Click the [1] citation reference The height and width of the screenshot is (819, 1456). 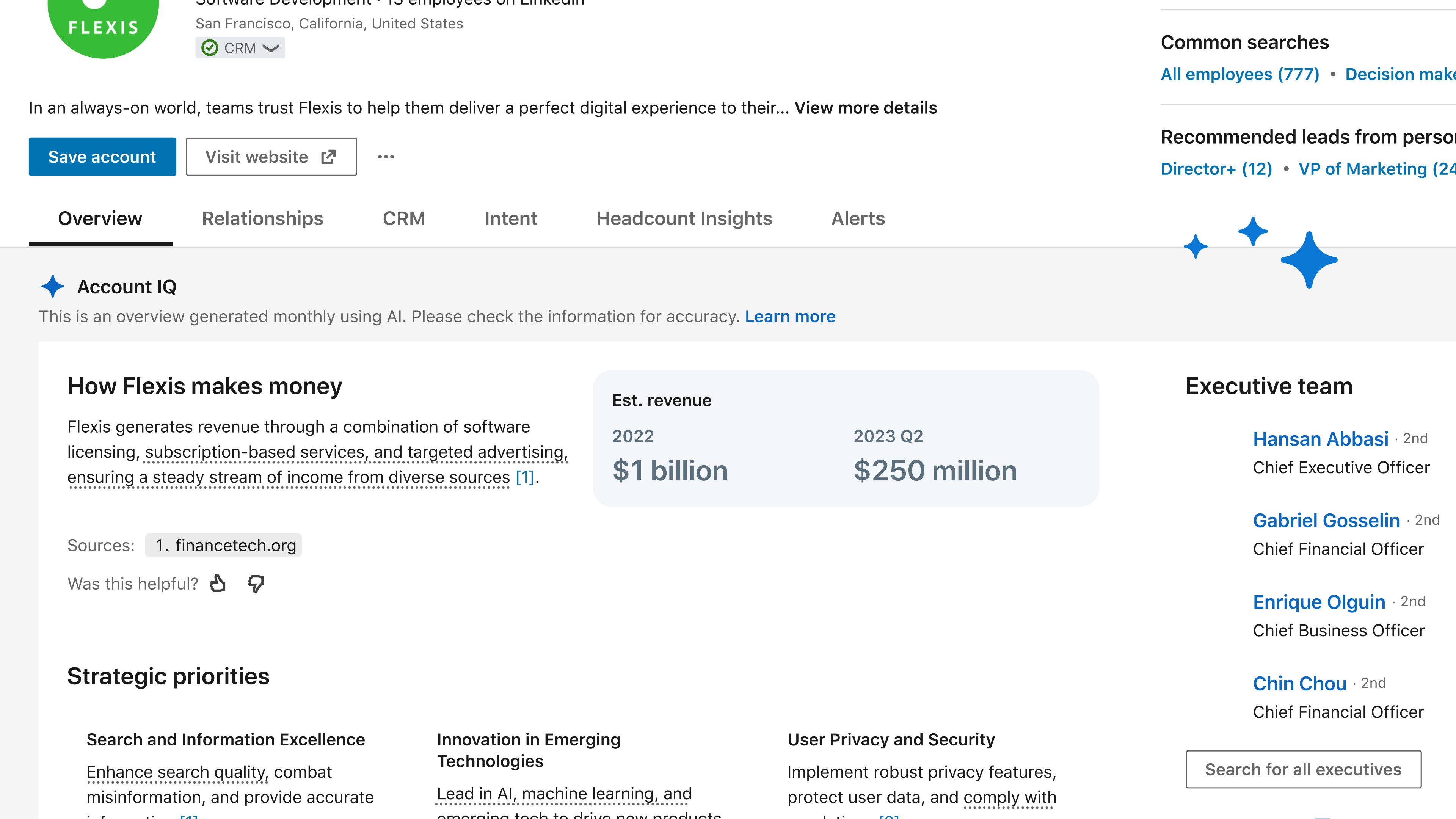pos(524,477)
